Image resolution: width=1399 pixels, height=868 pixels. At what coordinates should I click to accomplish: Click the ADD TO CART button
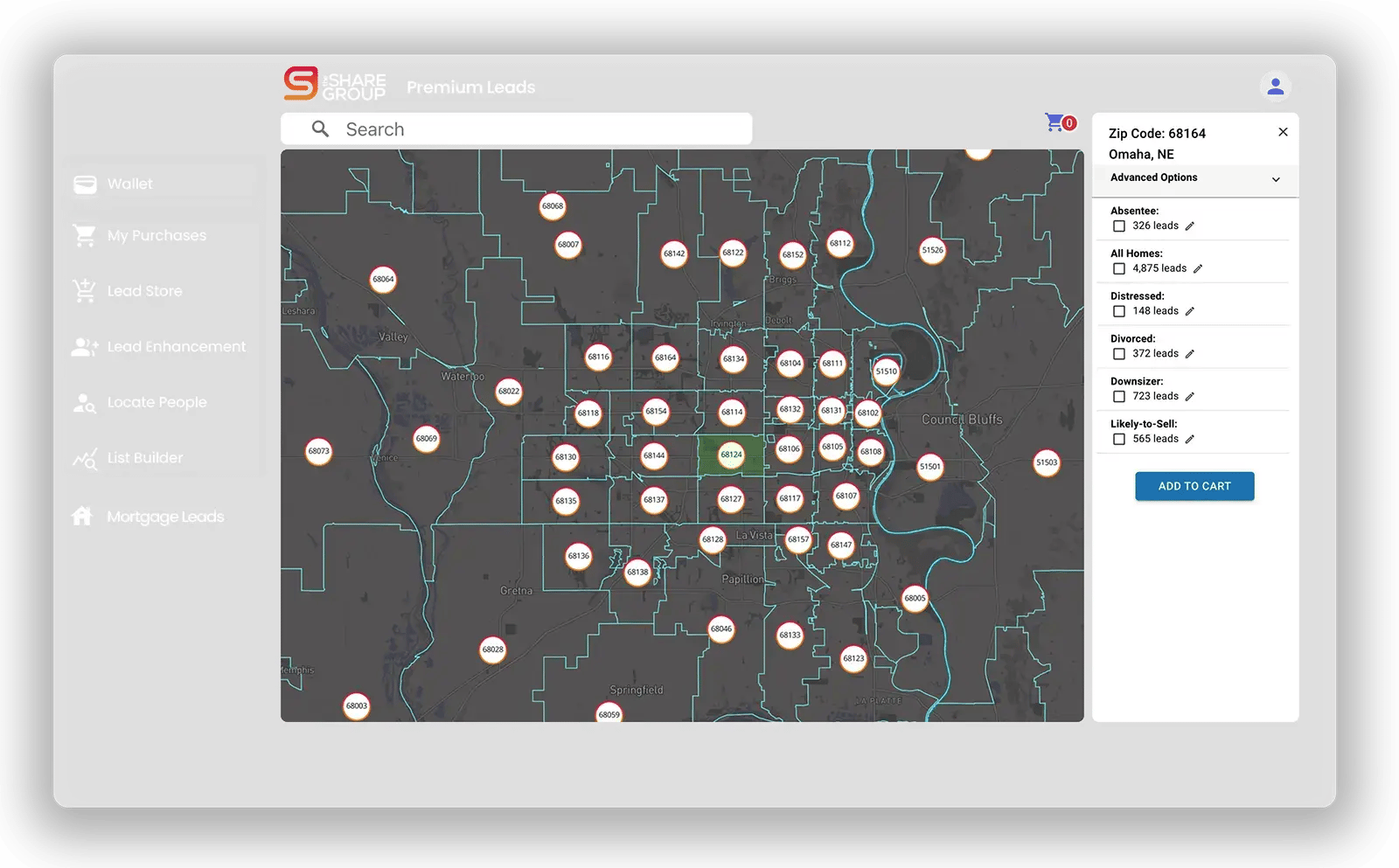point(1194,486)
